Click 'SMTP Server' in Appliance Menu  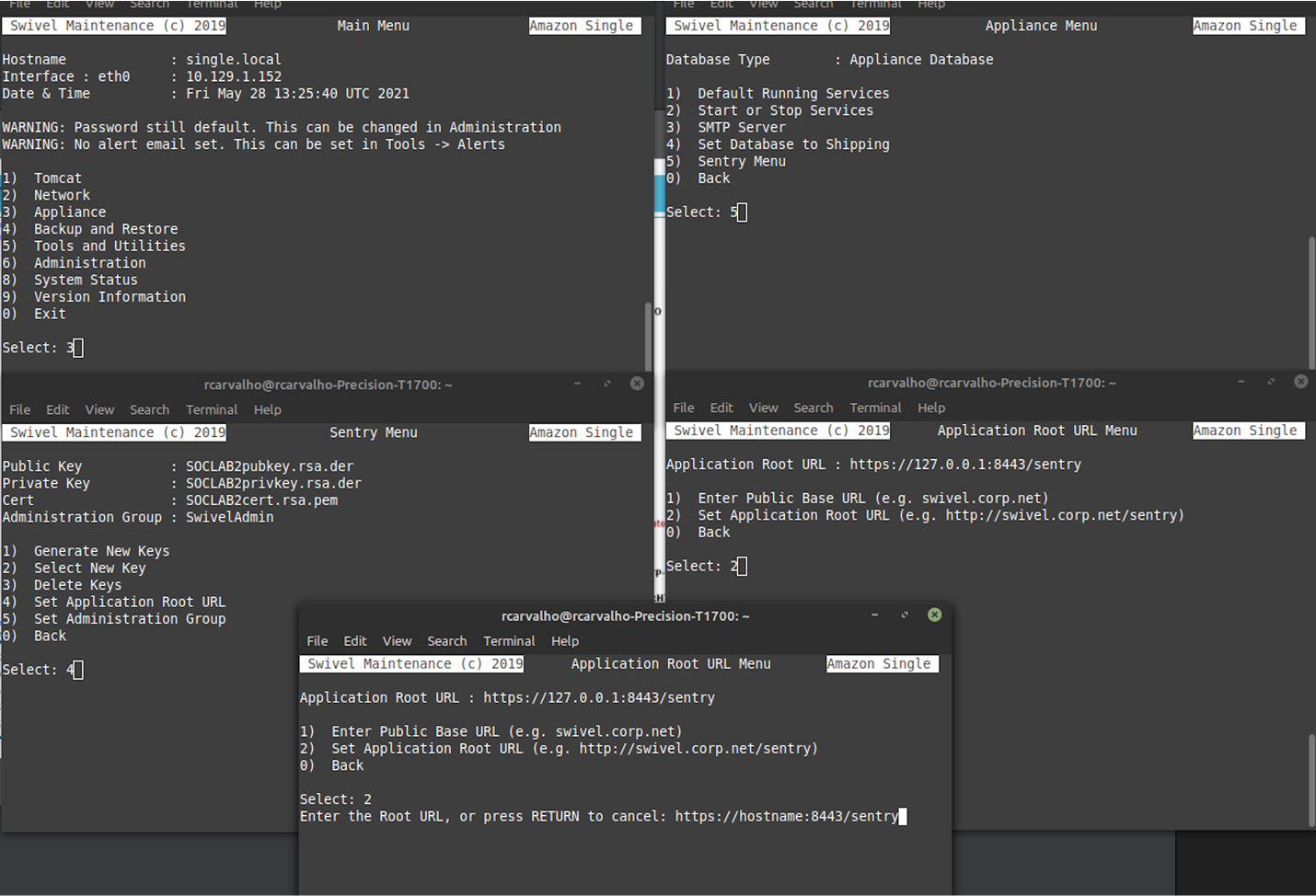pyautogui.click(x=742, y=128)
